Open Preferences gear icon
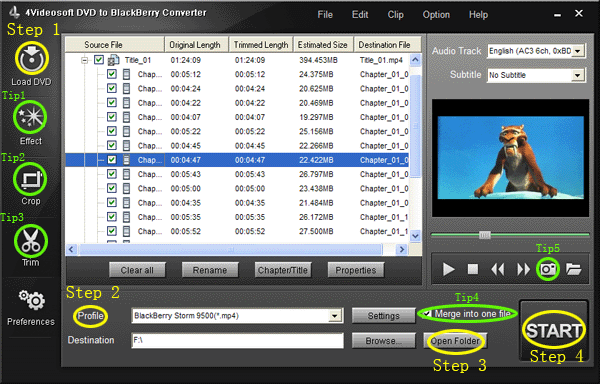This screenshot has width=600, height=384. (32, 300)
